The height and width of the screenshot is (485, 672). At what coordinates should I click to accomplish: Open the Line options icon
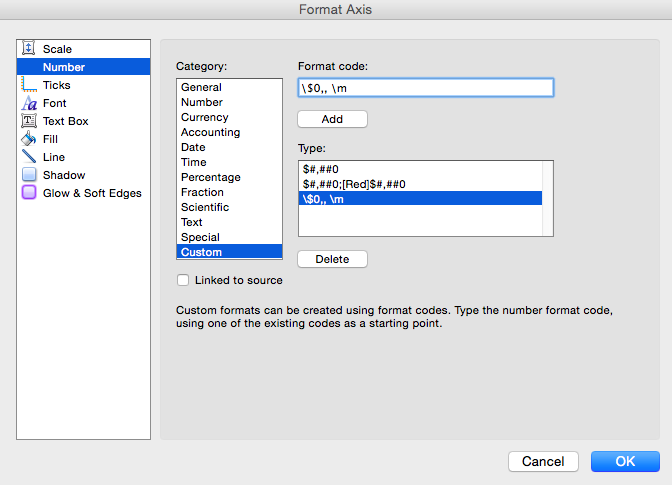pyautogui.click(x=29, y=157)
